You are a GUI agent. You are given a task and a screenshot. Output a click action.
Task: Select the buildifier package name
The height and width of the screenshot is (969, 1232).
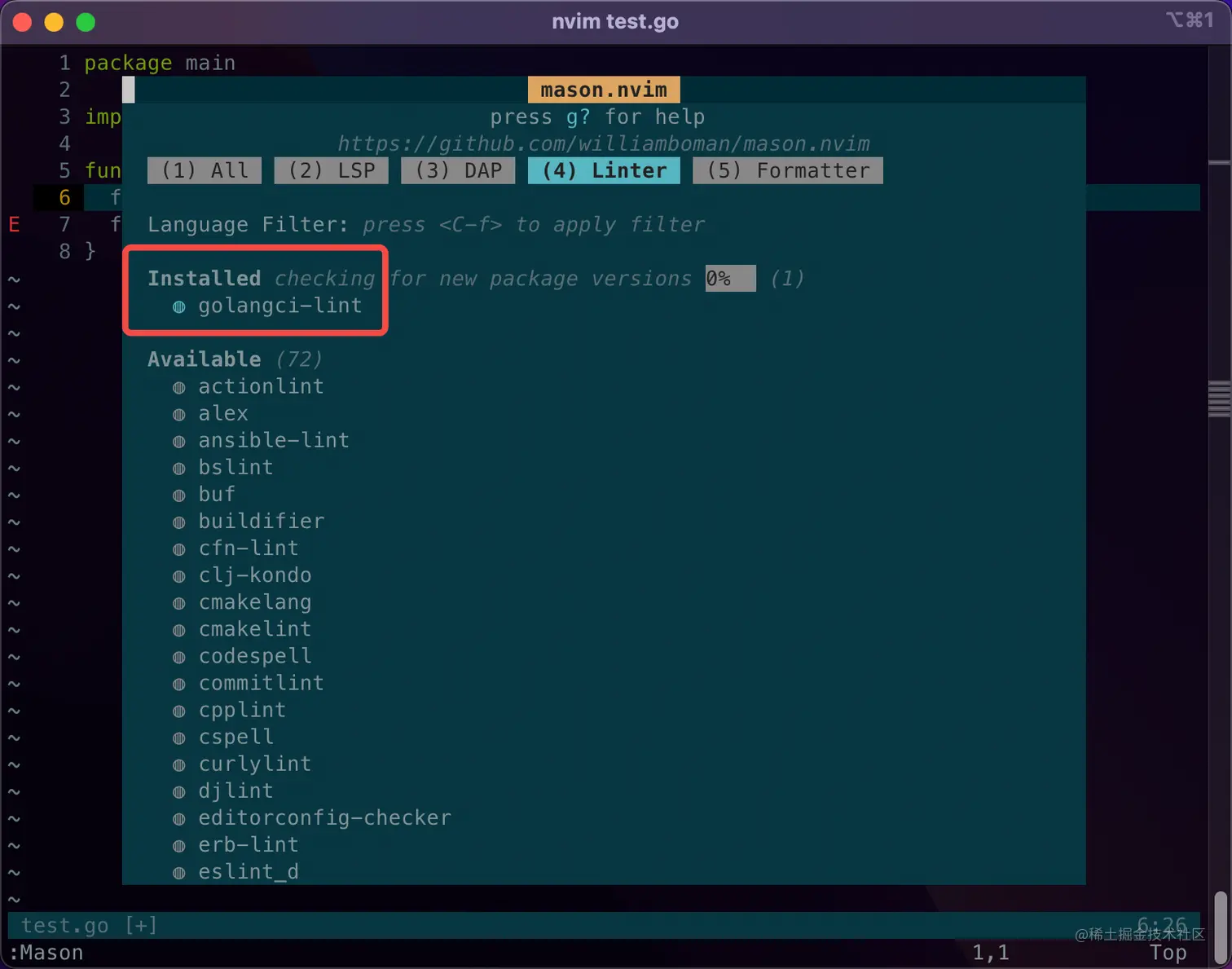262,521
